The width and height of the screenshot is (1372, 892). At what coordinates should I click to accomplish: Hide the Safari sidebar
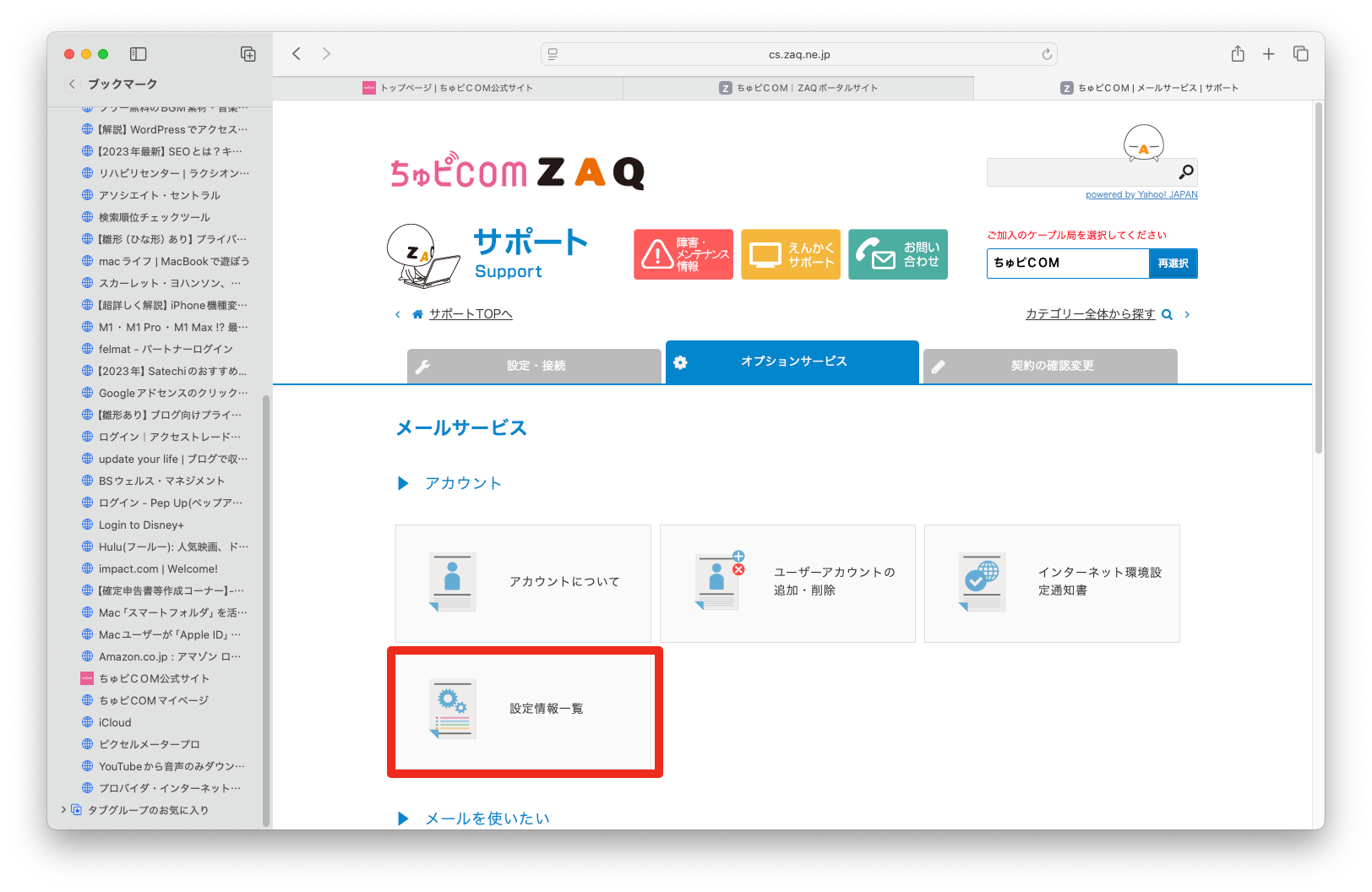(x=139, y=54)
